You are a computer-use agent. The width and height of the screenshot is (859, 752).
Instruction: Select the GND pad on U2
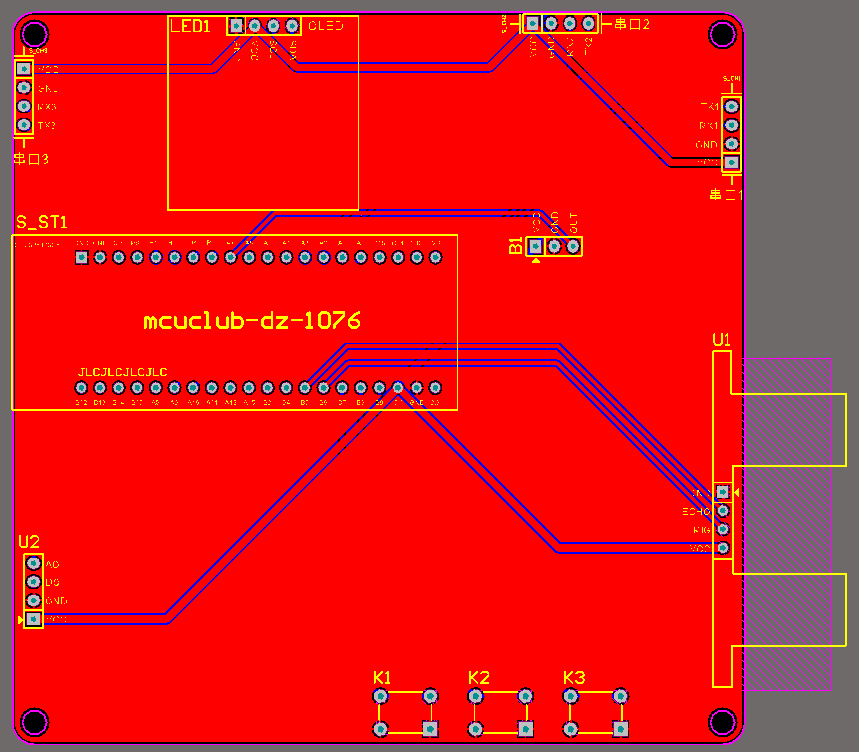coord(33,600)
